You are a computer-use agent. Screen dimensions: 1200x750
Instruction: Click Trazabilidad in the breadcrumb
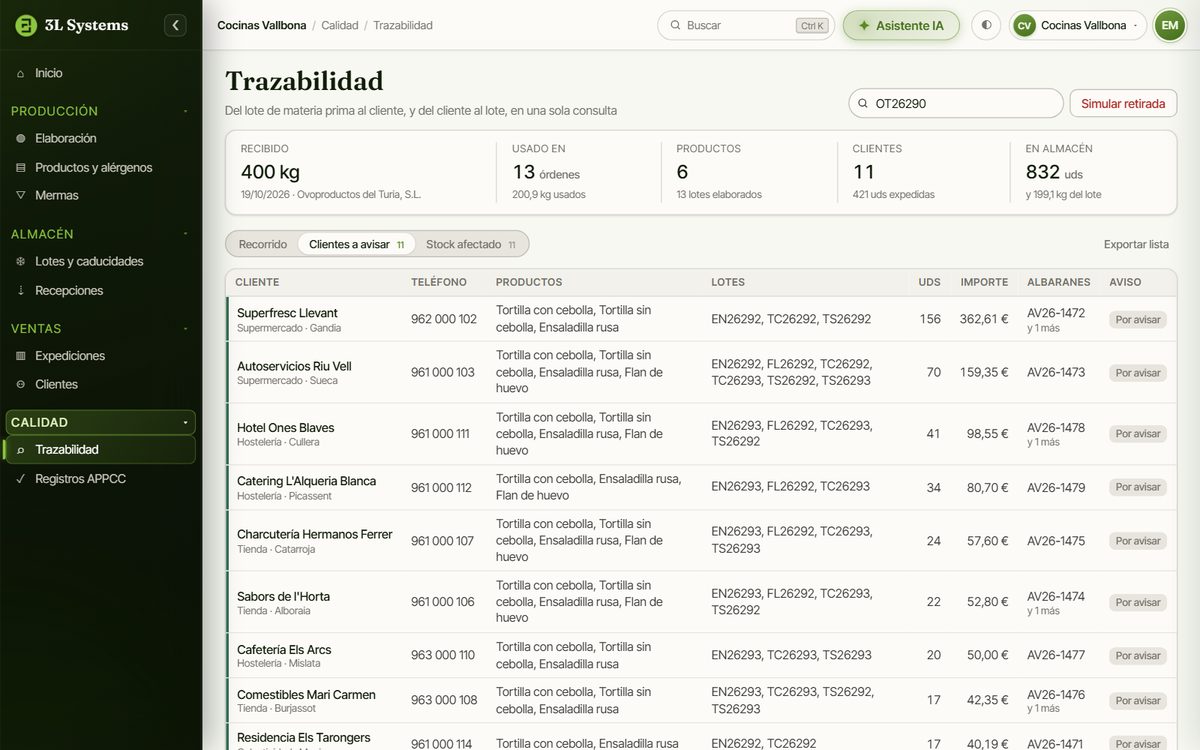[x=403, y=25]
